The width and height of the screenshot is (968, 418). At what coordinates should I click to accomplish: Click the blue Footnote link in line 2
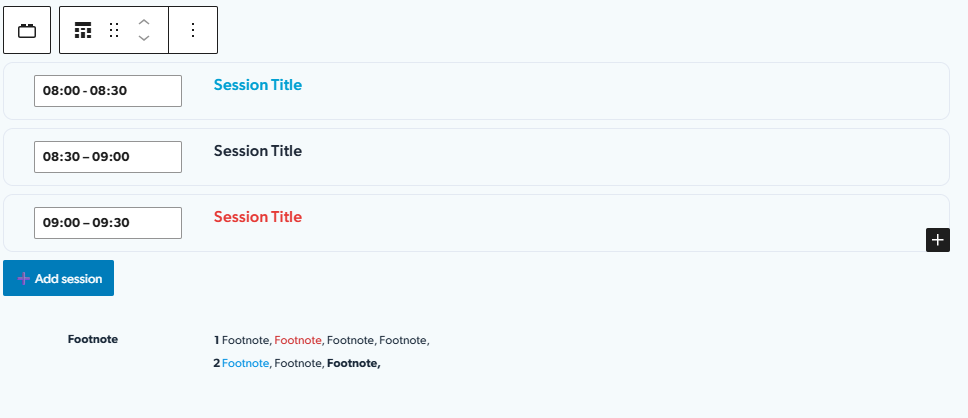click(x=245, y=363)
